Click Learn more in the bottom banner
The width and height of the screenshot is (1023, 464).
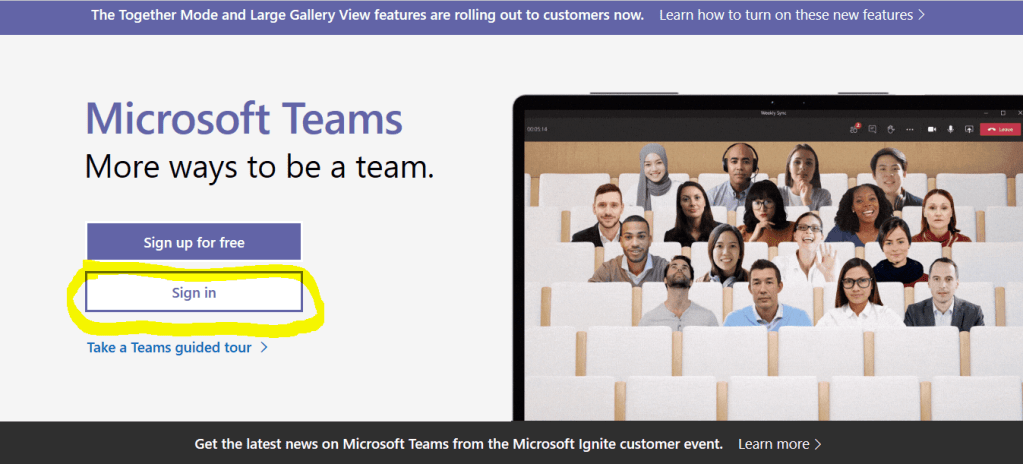pos(773,443)
